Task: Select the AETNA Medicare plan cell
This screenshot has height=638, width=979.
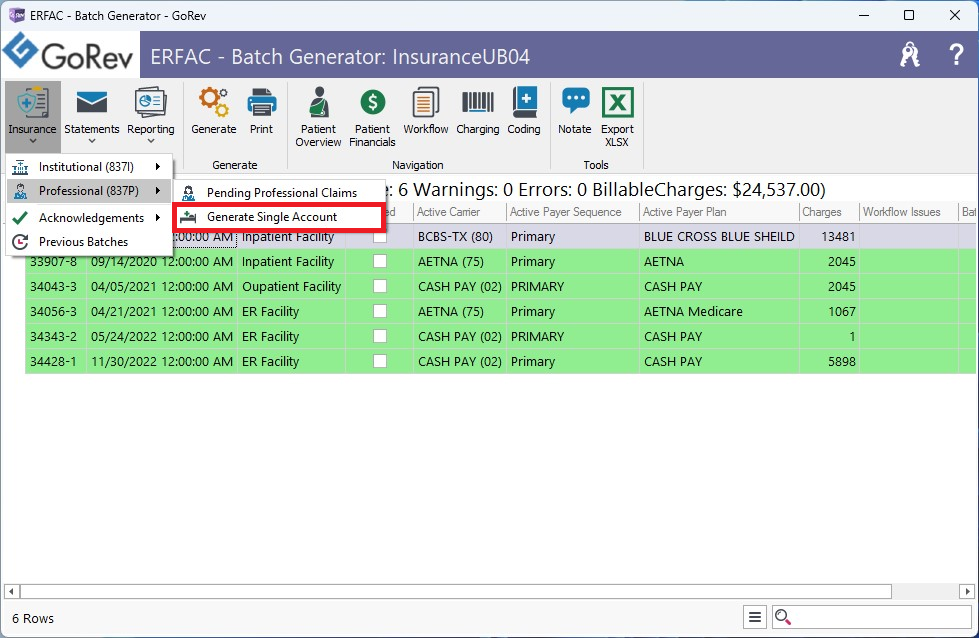Action: click(719, 312)
